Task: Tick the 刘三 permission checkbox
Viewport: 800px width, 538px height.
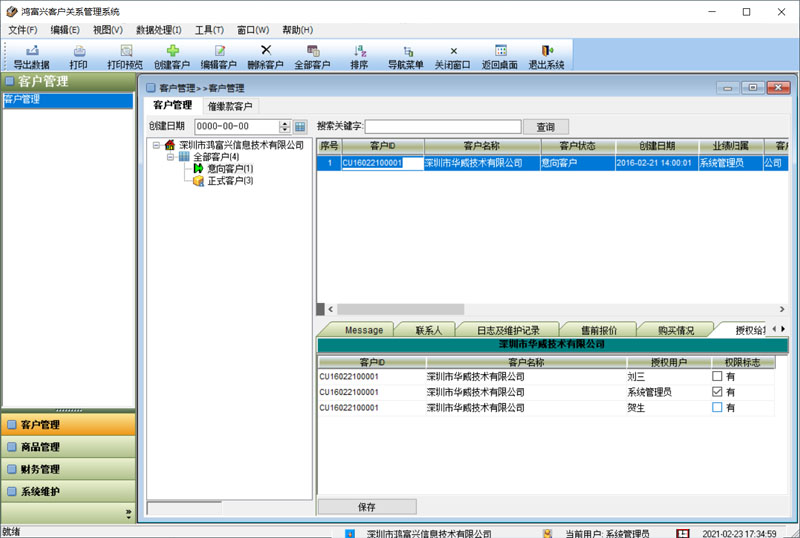Action: 717,376
